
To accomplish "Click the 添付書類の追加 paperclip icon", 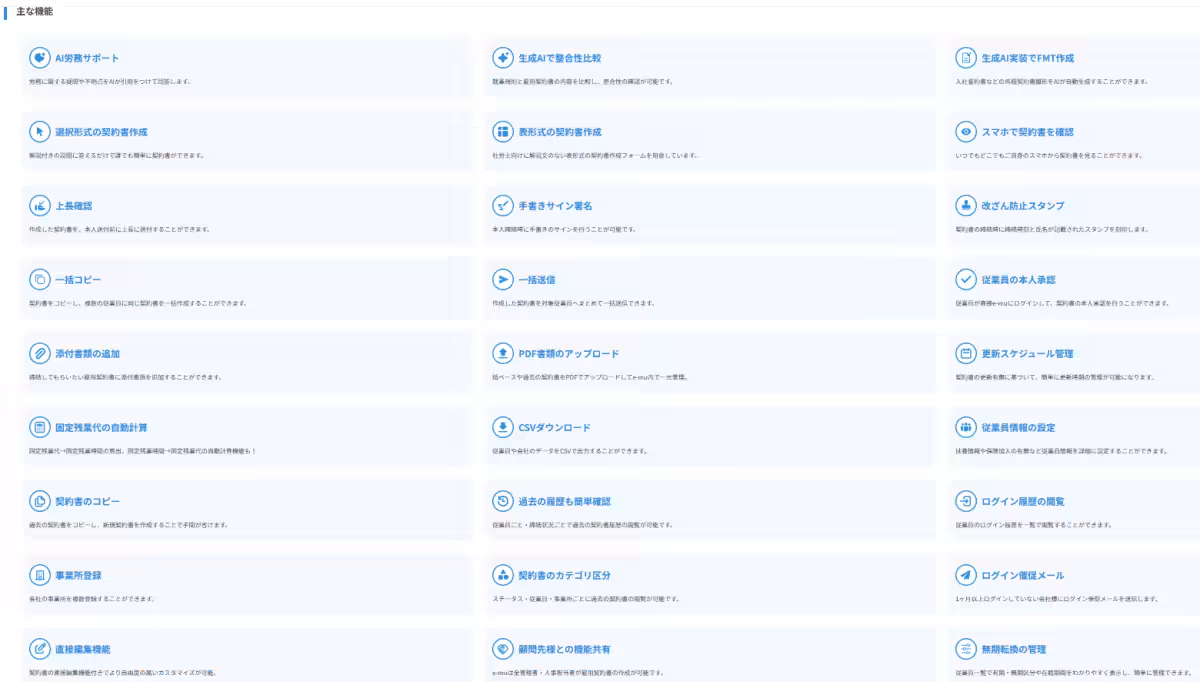I will click(40, 354).
